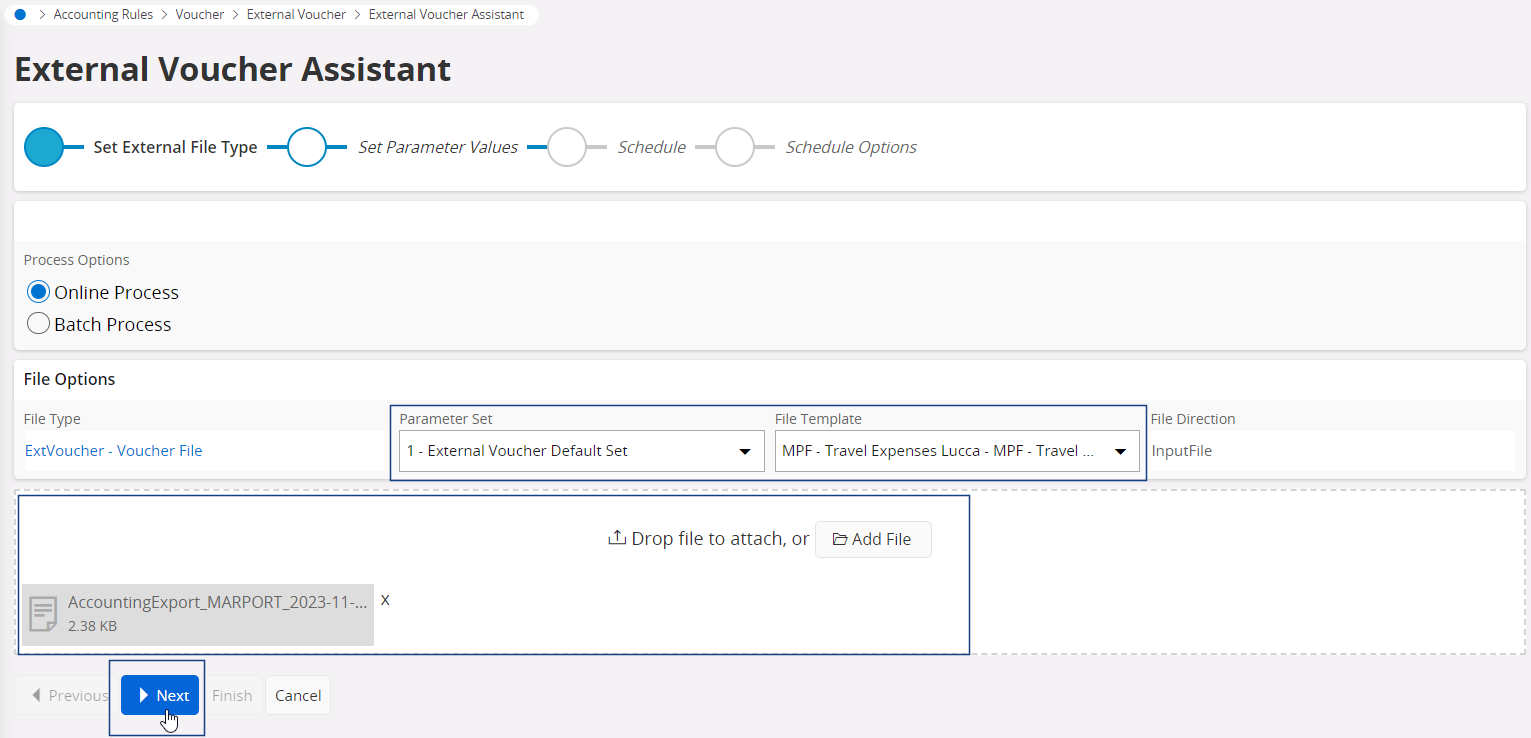Image resolution: width=1531 pixels, height=738 pixels.
Task: Expand the File Template dropdown
Action: tap(957, 451)
